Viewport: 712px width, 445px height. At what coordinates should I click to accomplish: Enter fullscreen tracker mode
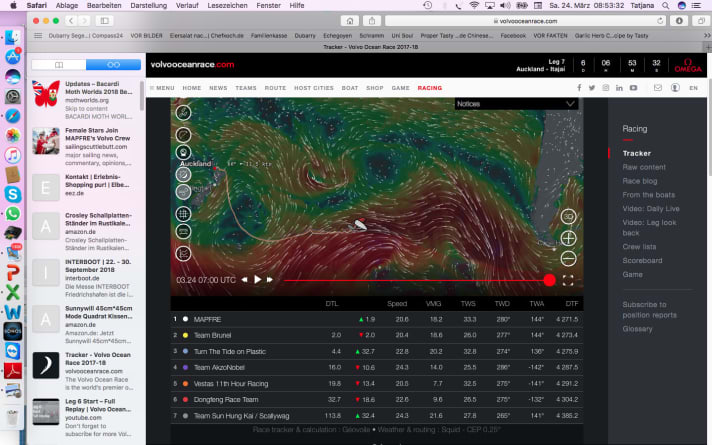click(568, 281)
